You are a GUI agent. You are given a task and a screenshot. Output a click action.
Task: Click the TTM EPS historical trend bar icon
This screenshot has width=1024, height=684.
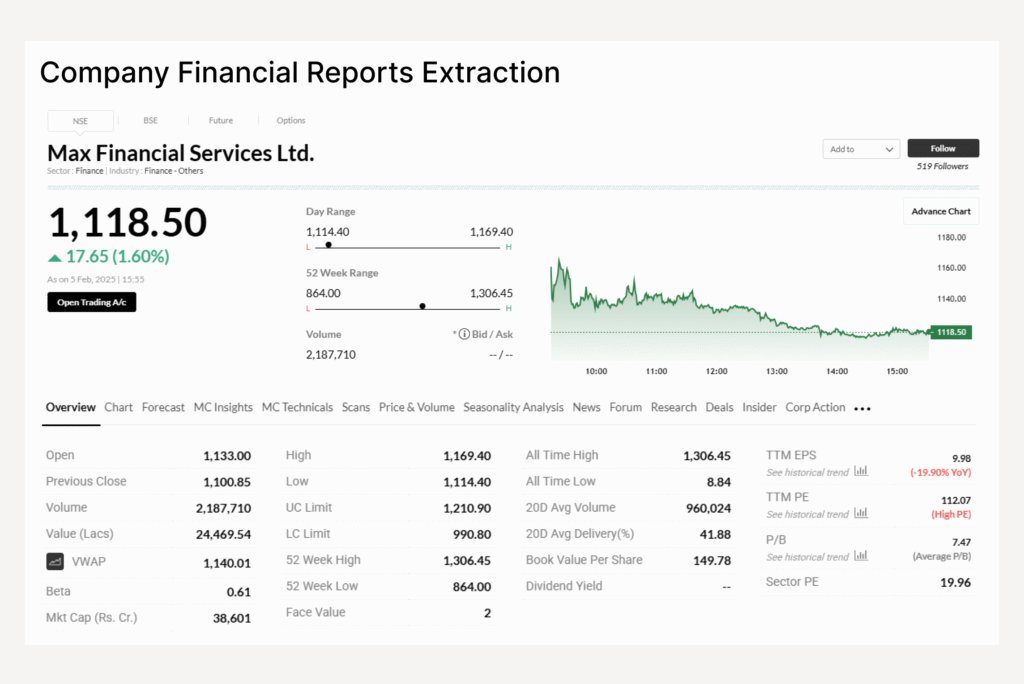coord(861,472)
